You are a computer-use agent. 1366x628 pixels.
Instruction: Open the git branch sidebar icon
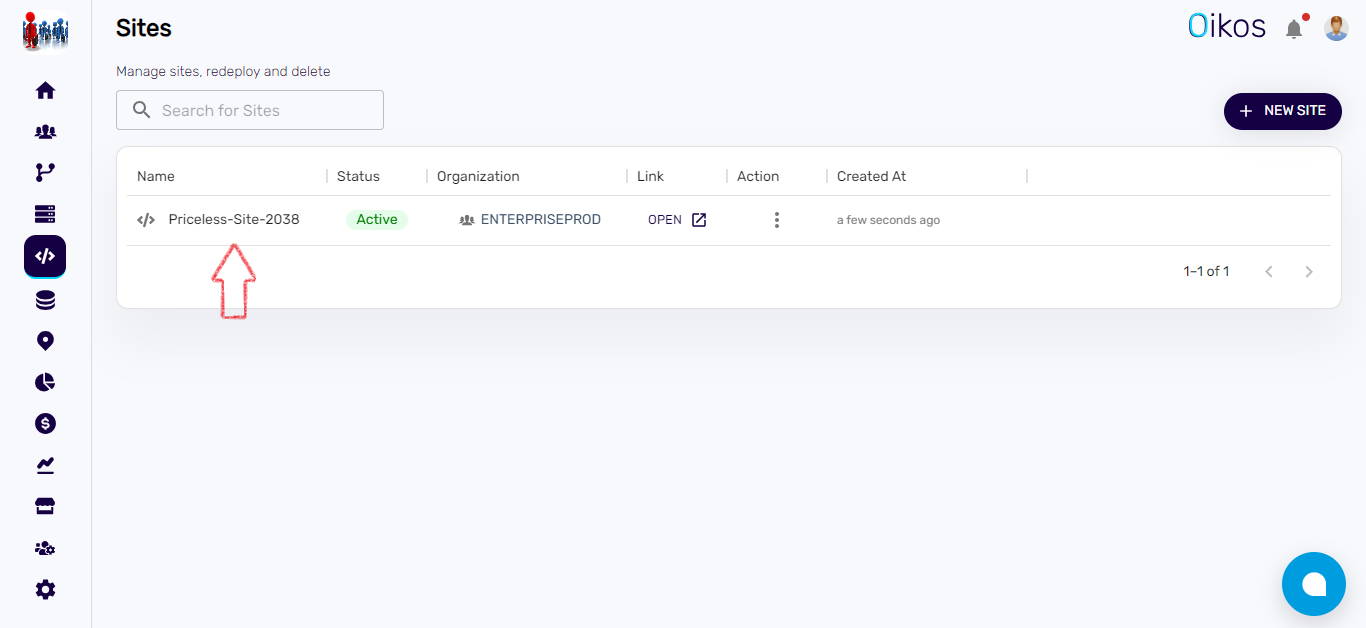[45, 173]
